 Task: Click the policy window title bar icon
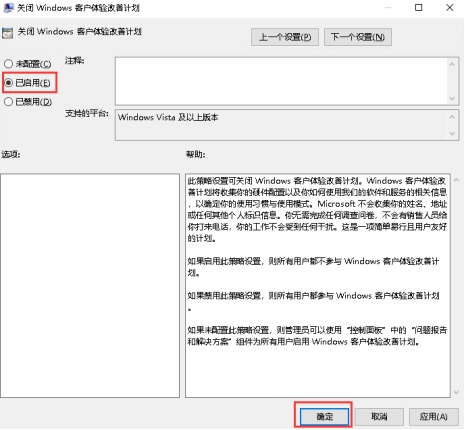click(x=8, y=7)
